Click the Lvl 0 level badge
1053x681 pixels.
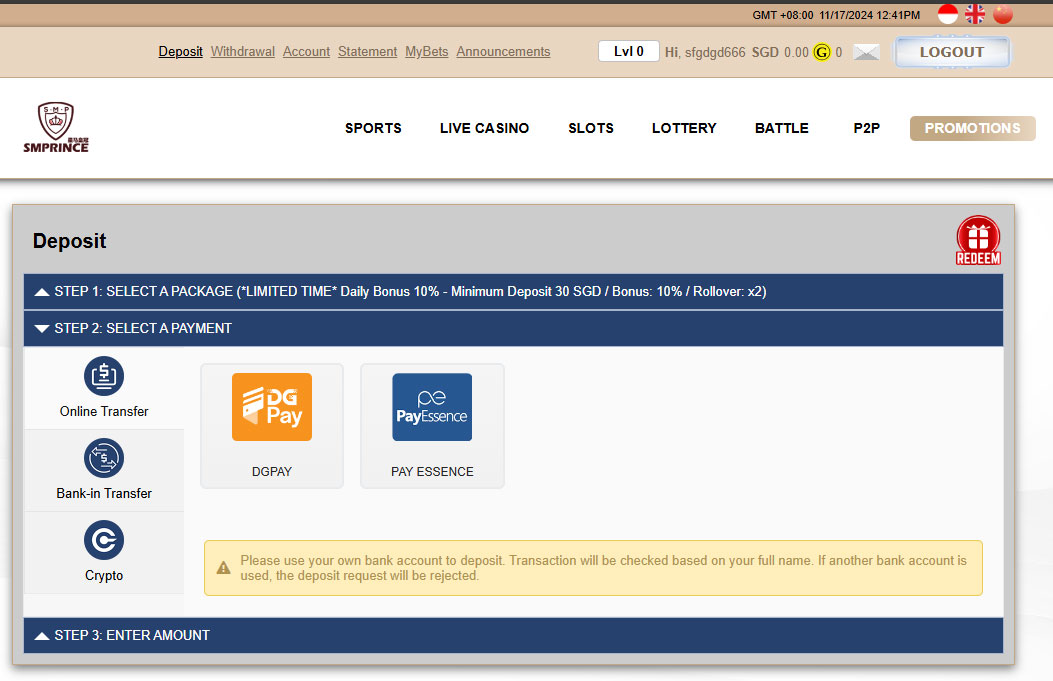tap(628, 52)
